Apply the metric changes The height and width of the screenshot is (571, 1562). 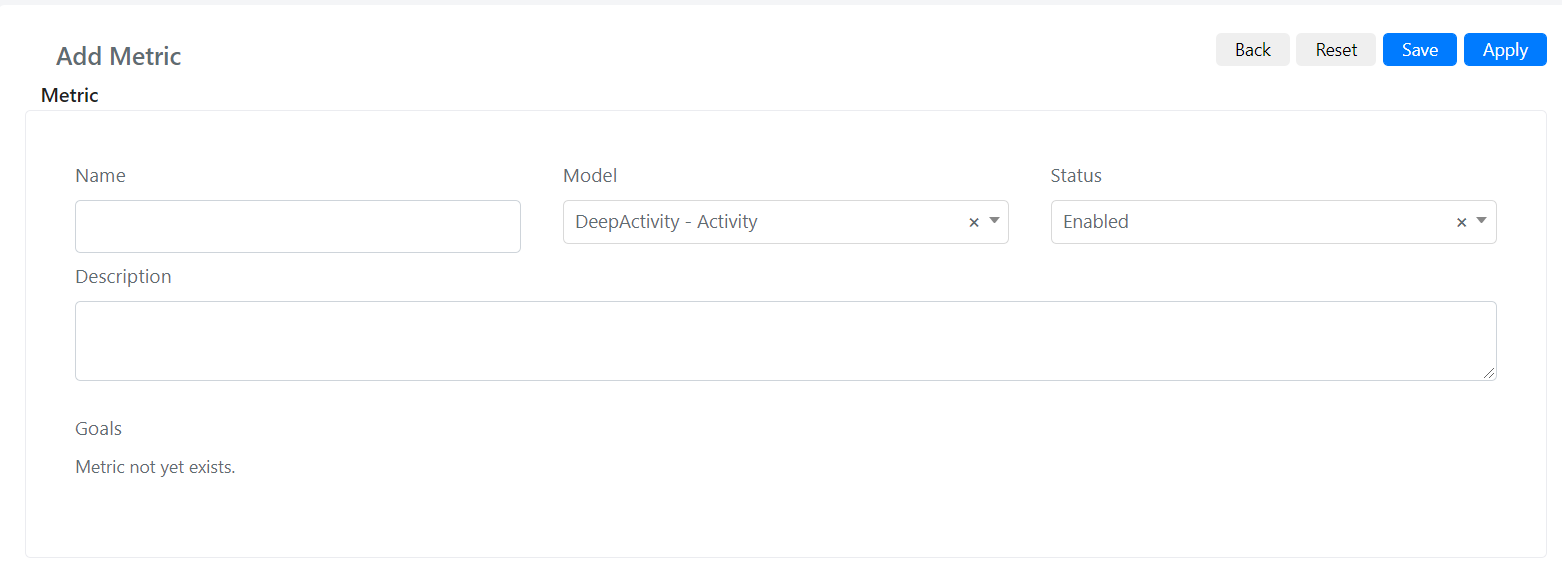click(x=1505, y=50)
